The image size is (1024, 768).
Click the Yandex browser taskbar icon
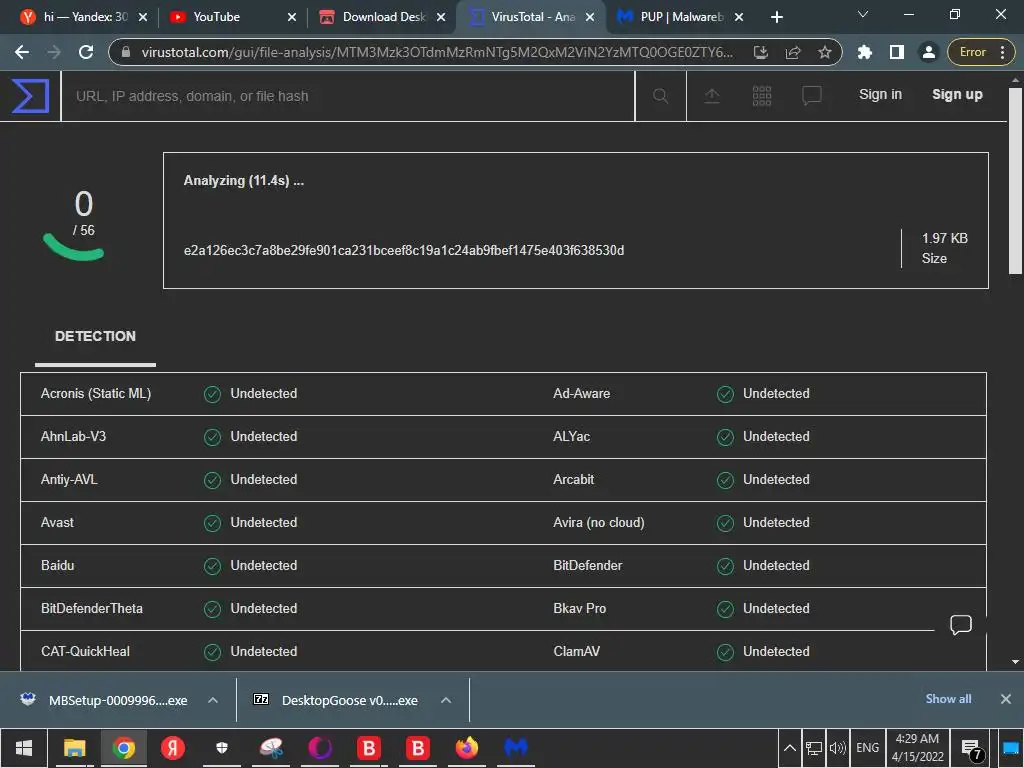[x=173, y=748]
